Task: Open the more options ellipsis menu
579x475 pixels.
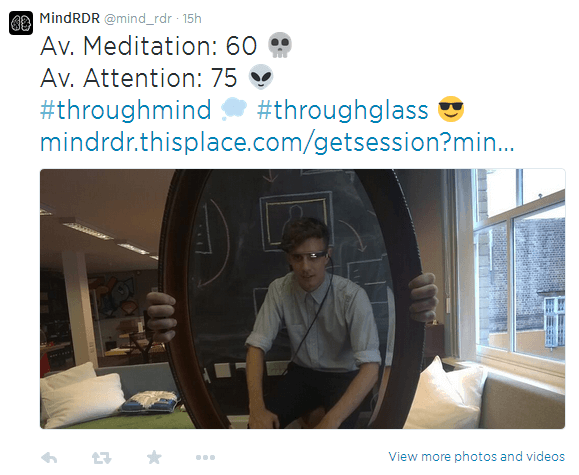Action: tap(205, 458)
